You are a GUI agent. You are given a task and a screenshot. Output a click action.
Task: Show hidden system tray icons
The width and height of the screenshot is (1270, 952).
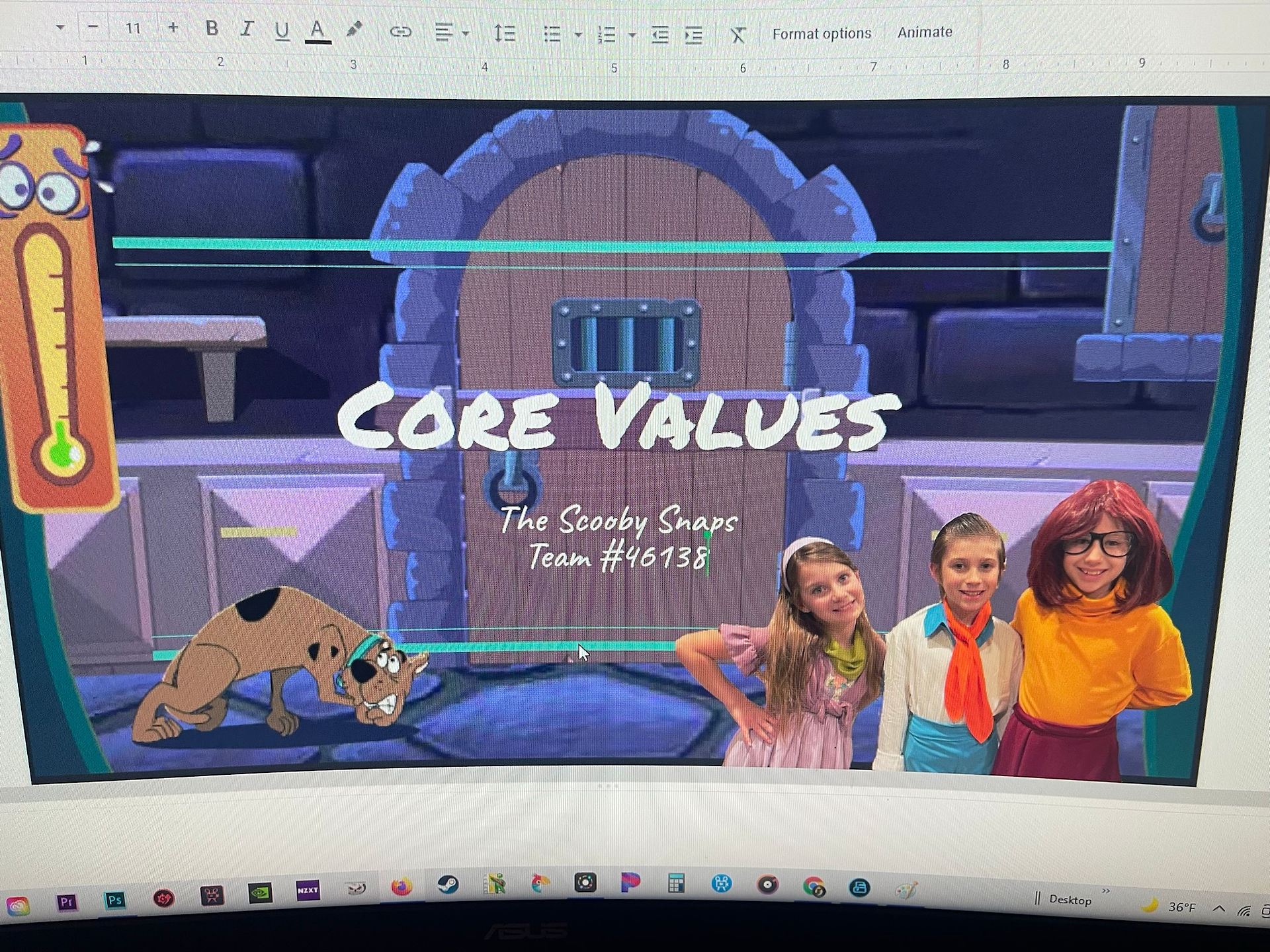(1218, 909)
